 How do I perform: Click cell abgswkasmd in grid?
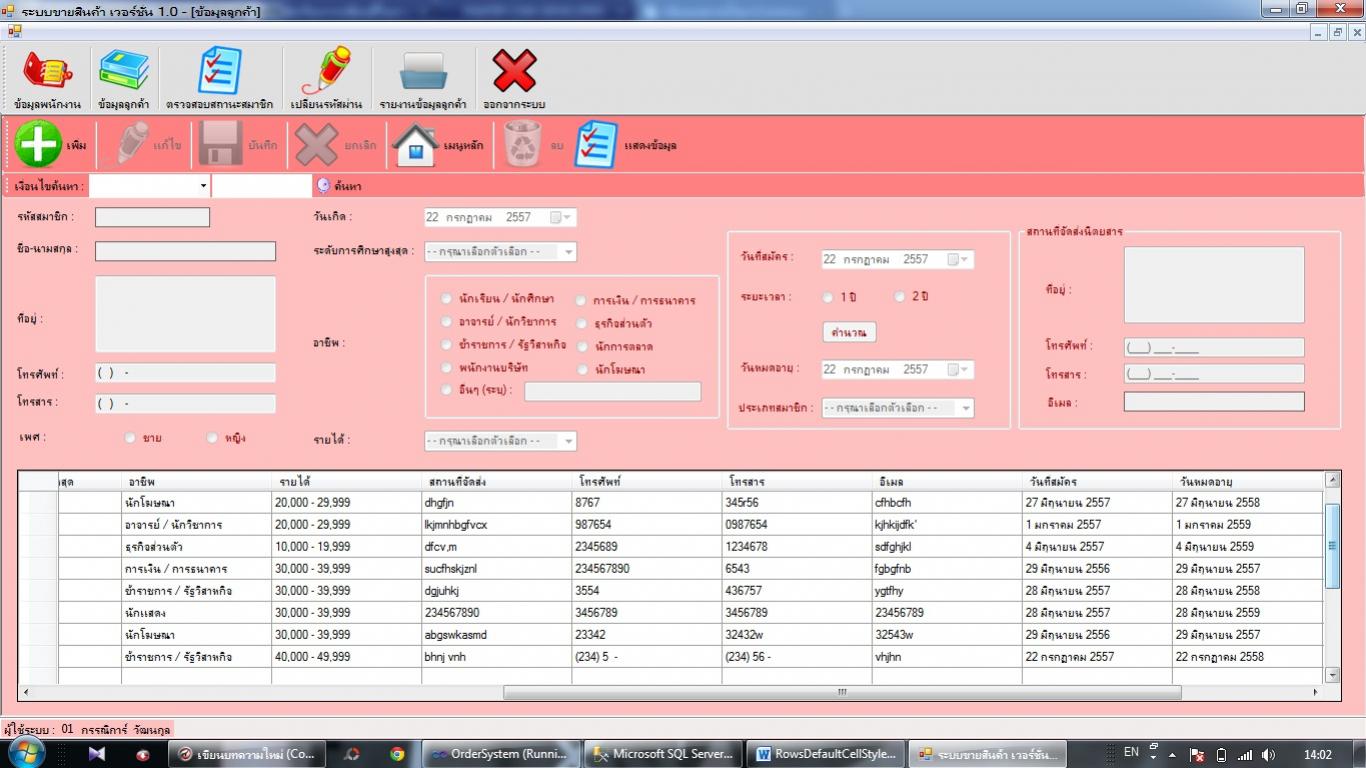click(496, 635)
